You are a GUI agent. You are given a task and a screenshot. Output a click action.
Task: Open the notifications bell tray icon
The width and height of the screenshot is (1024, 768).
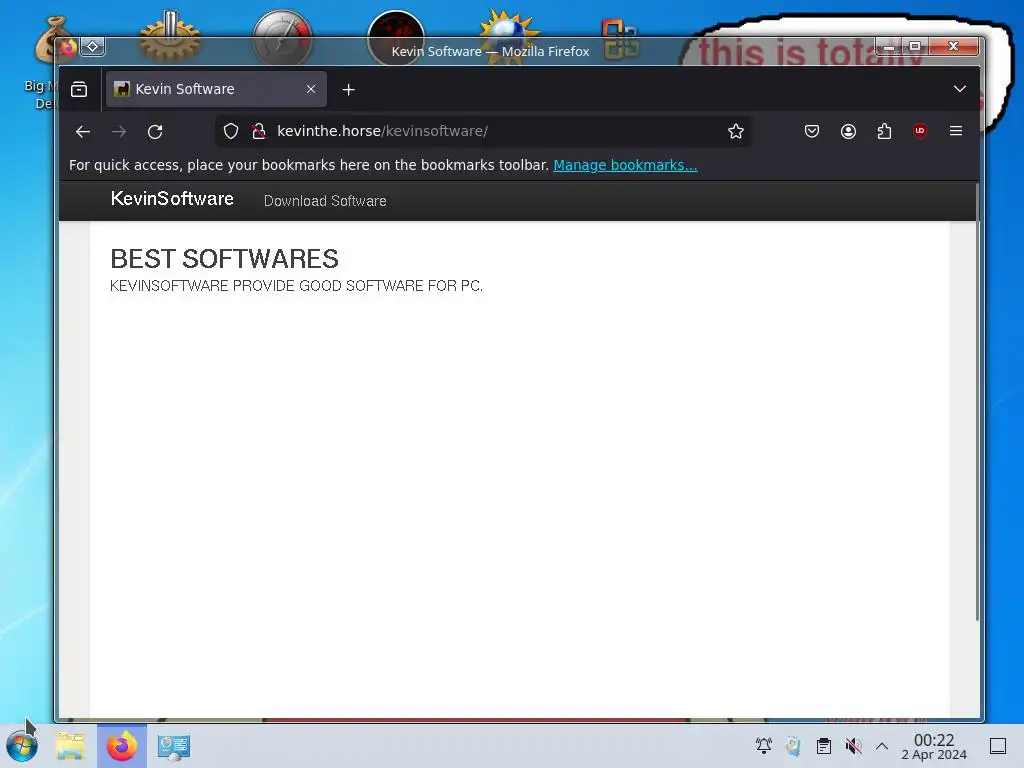[x=763, y=745]
